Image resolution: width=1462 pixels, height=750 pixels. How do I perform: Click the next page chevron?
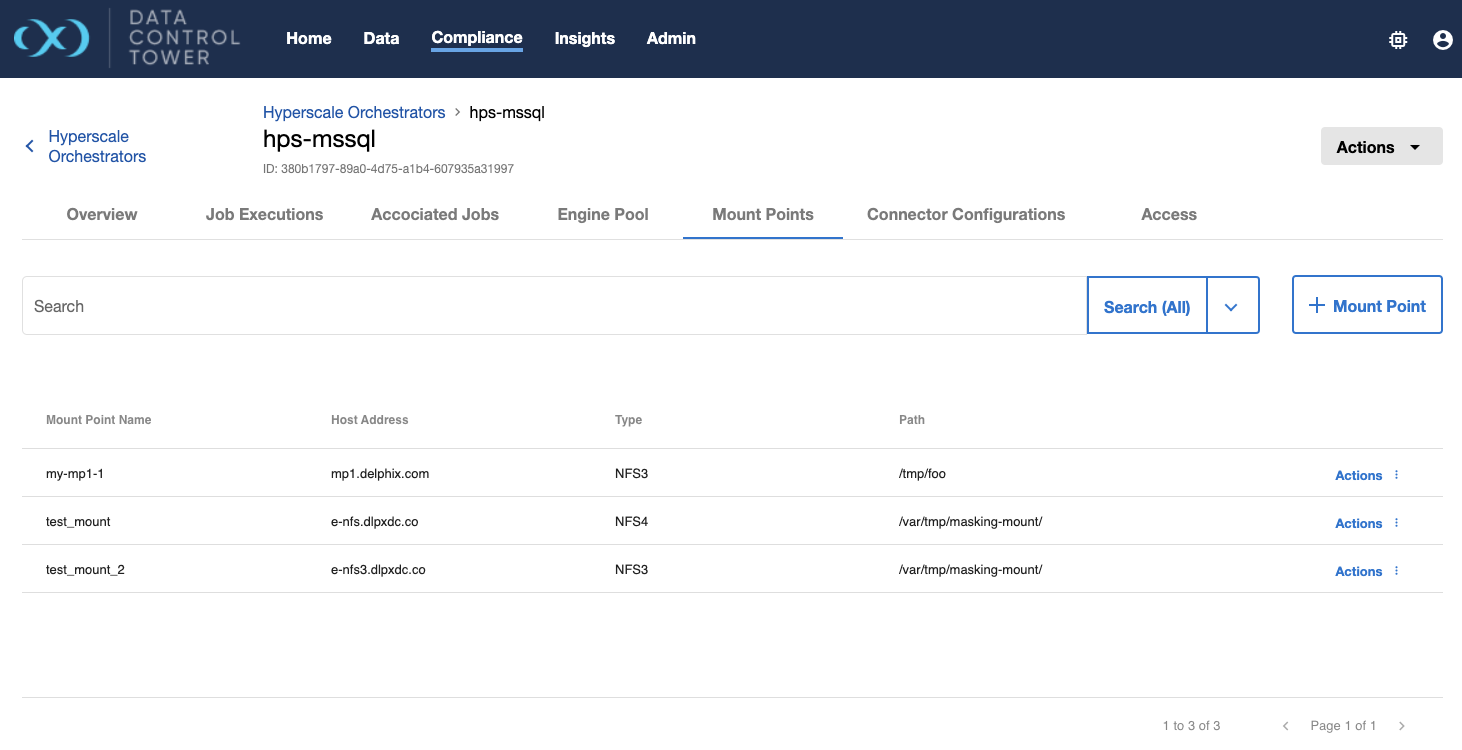click(1401, 725)
